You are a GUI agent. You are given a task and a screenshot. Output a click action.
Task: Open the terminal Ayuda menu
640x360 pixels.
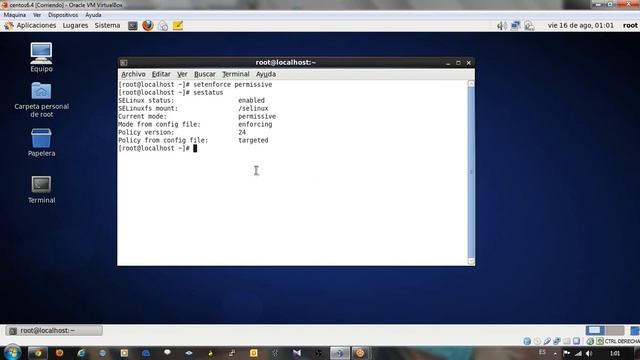click(x=266, y=74)
